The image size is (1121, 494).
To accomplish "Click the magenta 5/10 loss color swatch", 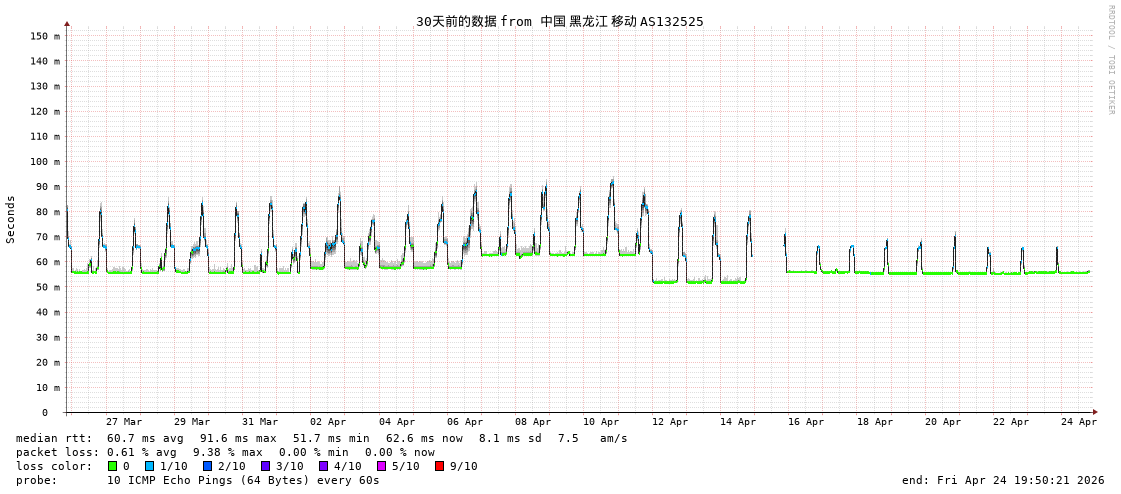I will click(382, 466).
